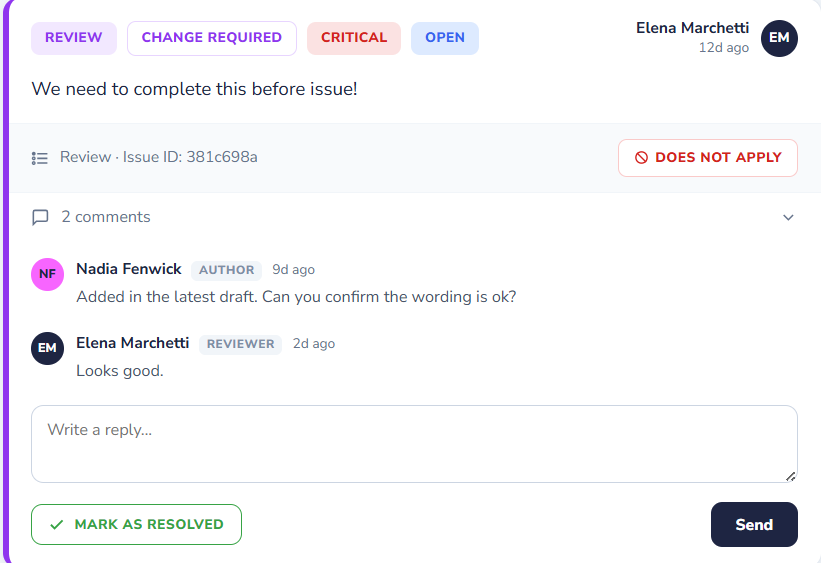Mark issue as Does Not Apply
The image size is (821, 563).
[708, 158]
